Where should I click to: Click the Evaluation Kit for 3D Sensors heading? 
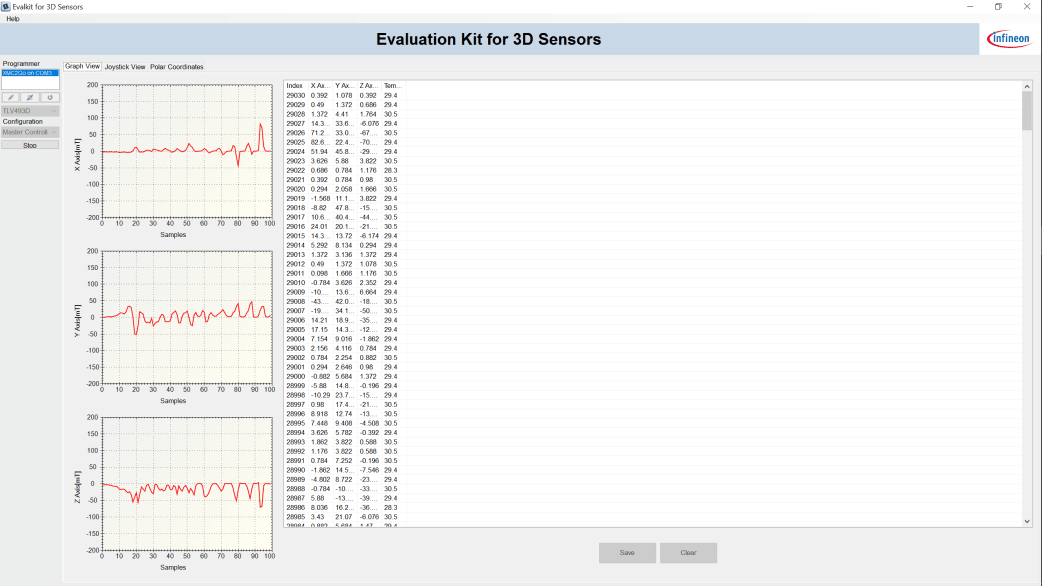click(488, 39)
